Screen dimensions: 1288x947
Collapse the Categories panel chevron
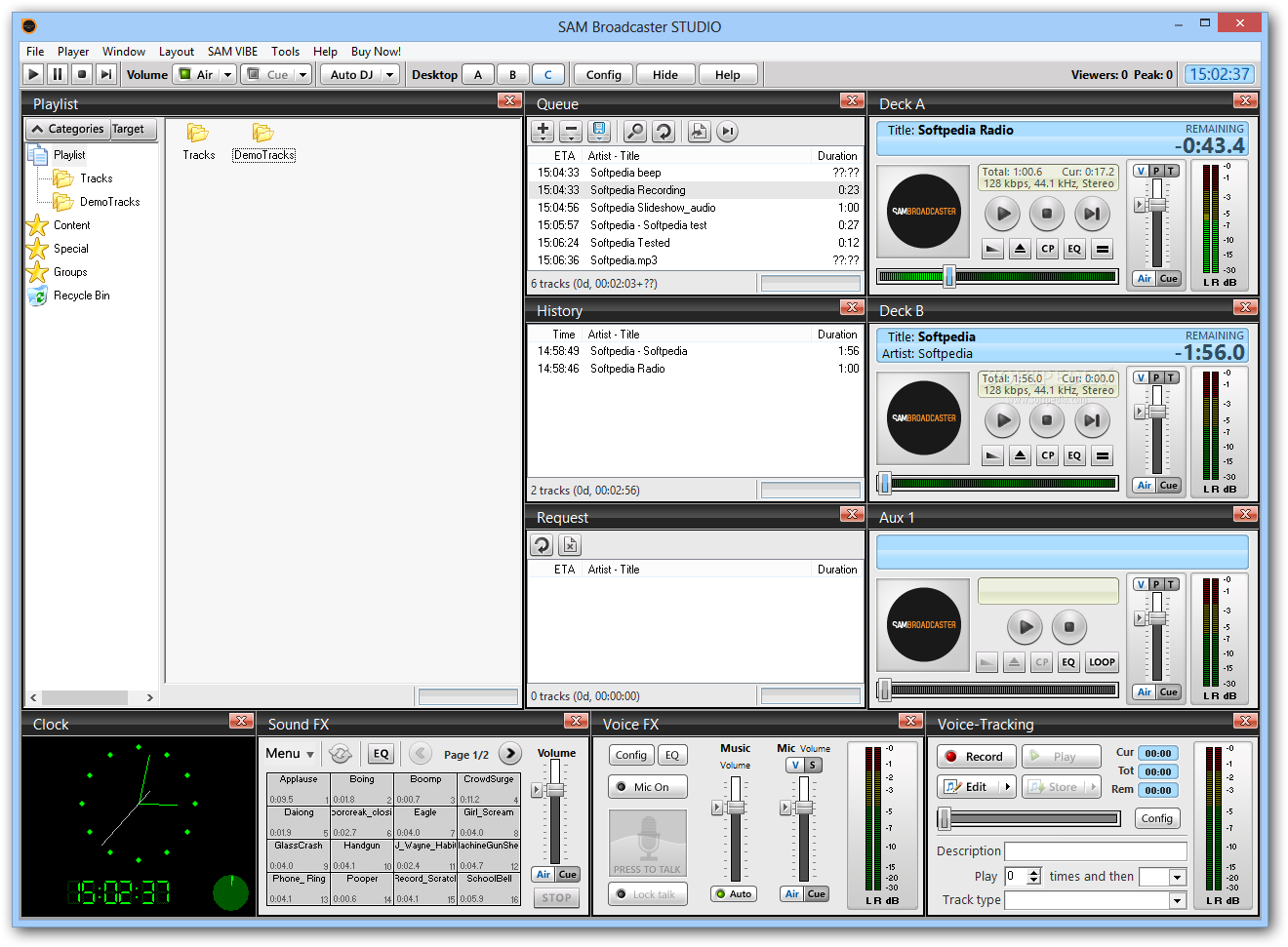38,129
